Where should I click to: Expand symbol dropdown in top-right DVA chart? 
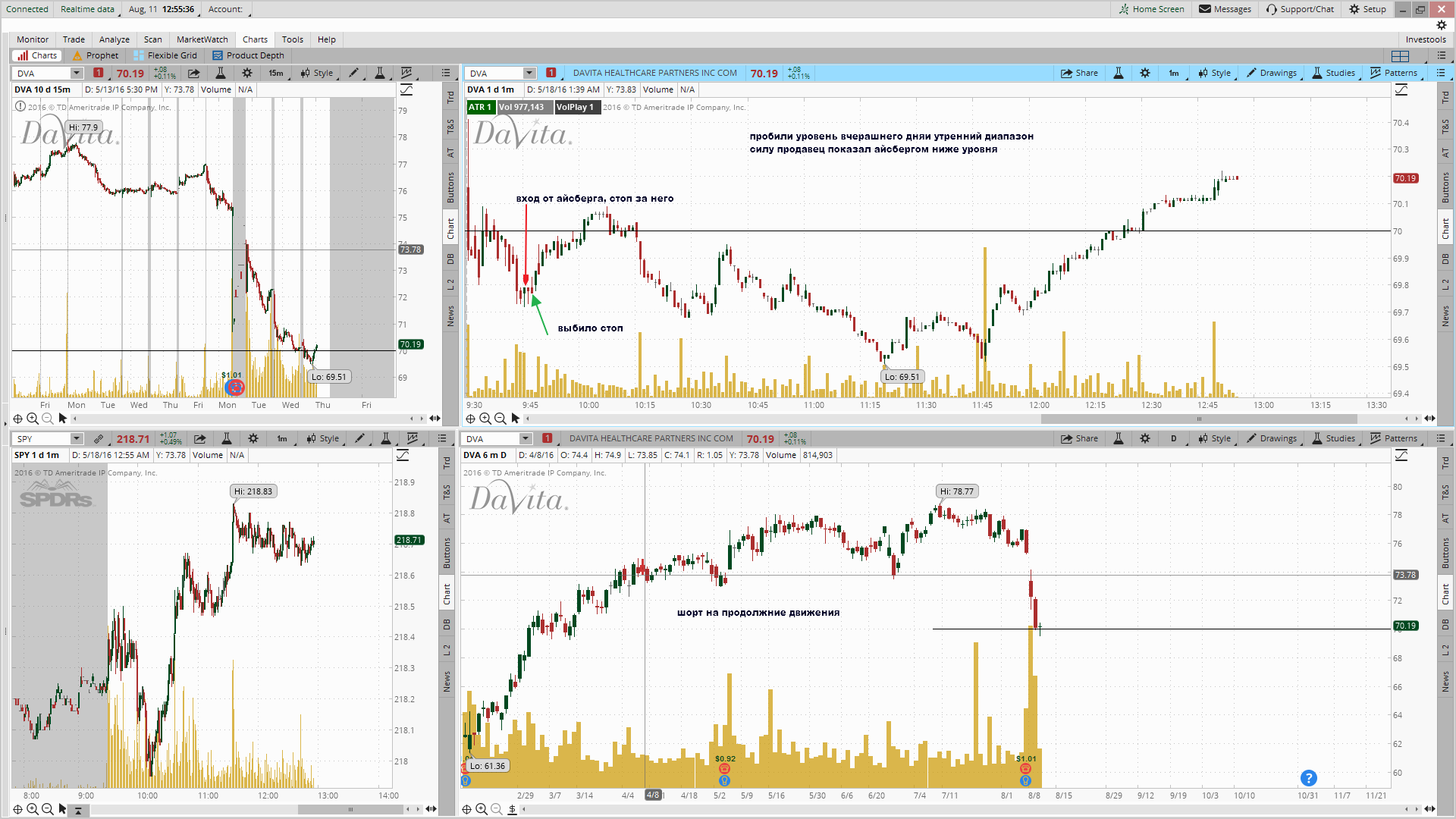[x=529, y=74]
